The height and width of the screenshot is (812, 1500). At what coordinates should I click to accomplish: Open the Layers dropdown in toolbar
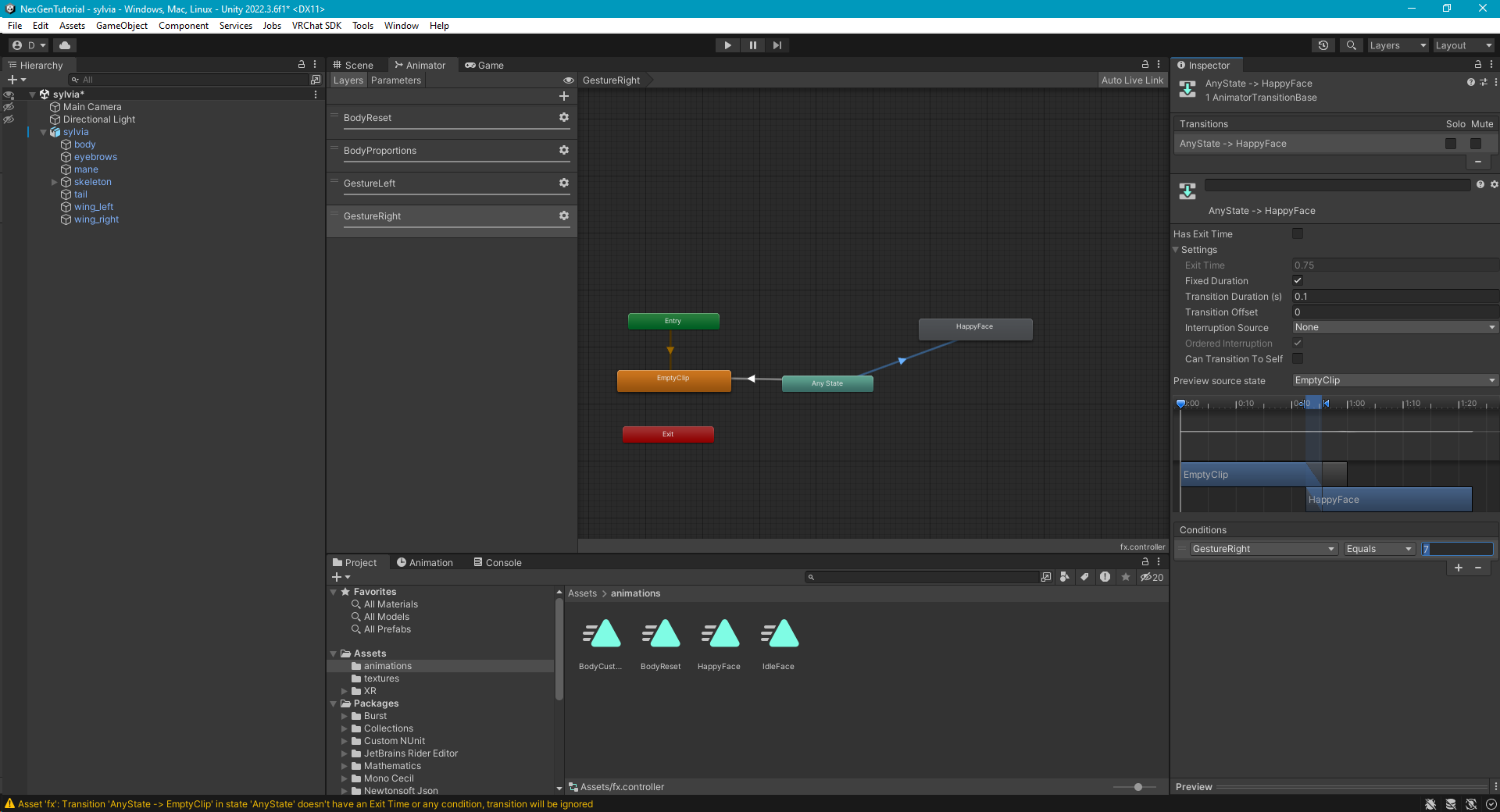click(x=1398, y=45)
